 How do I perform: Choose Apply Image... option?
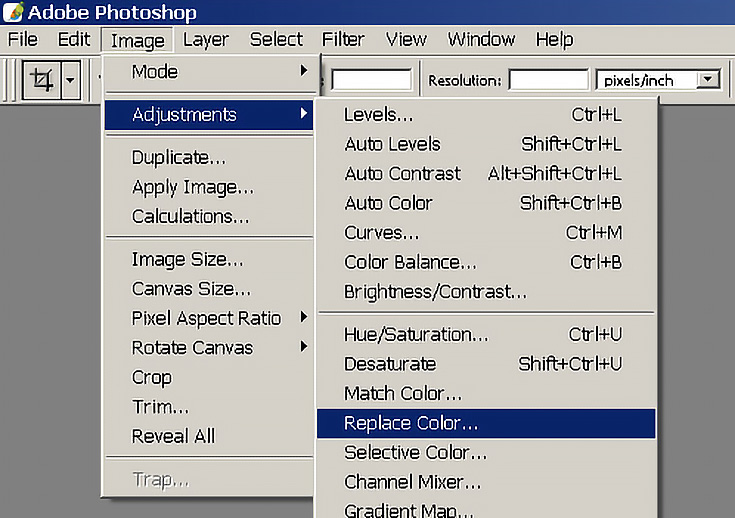click(x=209, y=187)
